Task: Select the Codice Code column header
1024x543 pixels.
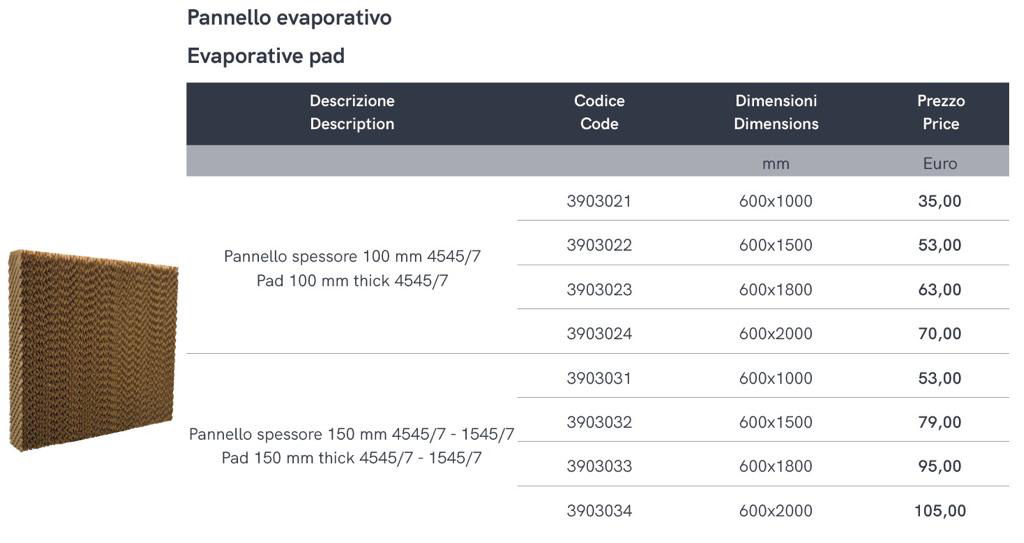Action: tap(599, 112)
